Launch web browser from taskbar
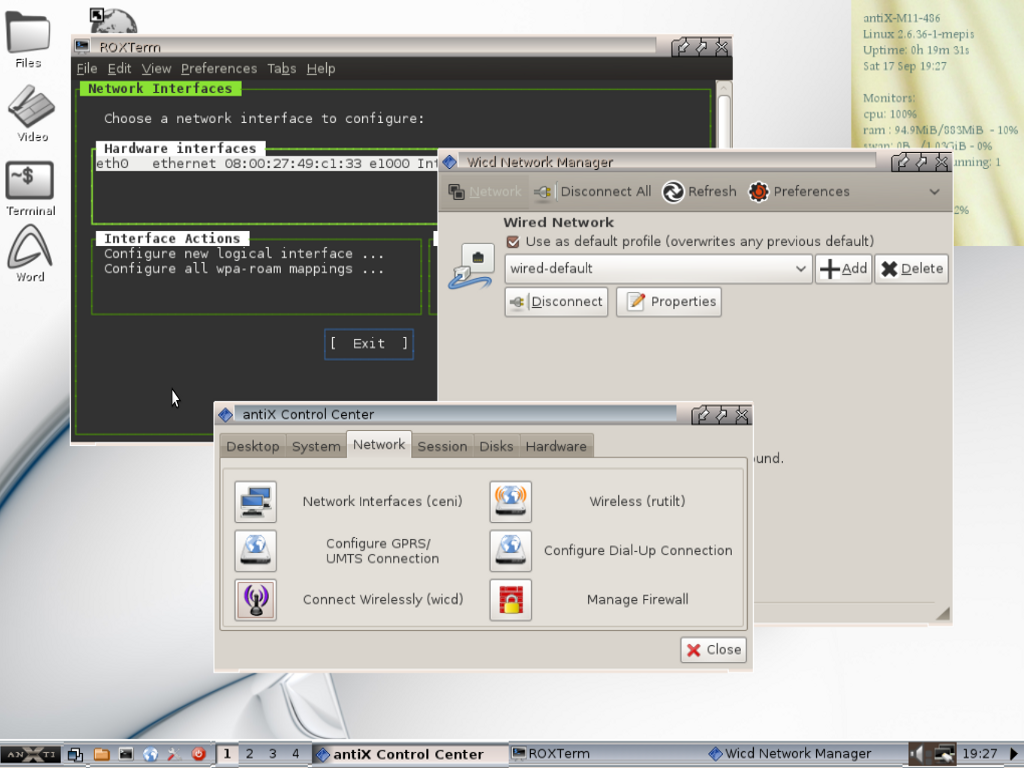1024x768 pixels. (x=150, y=754)
